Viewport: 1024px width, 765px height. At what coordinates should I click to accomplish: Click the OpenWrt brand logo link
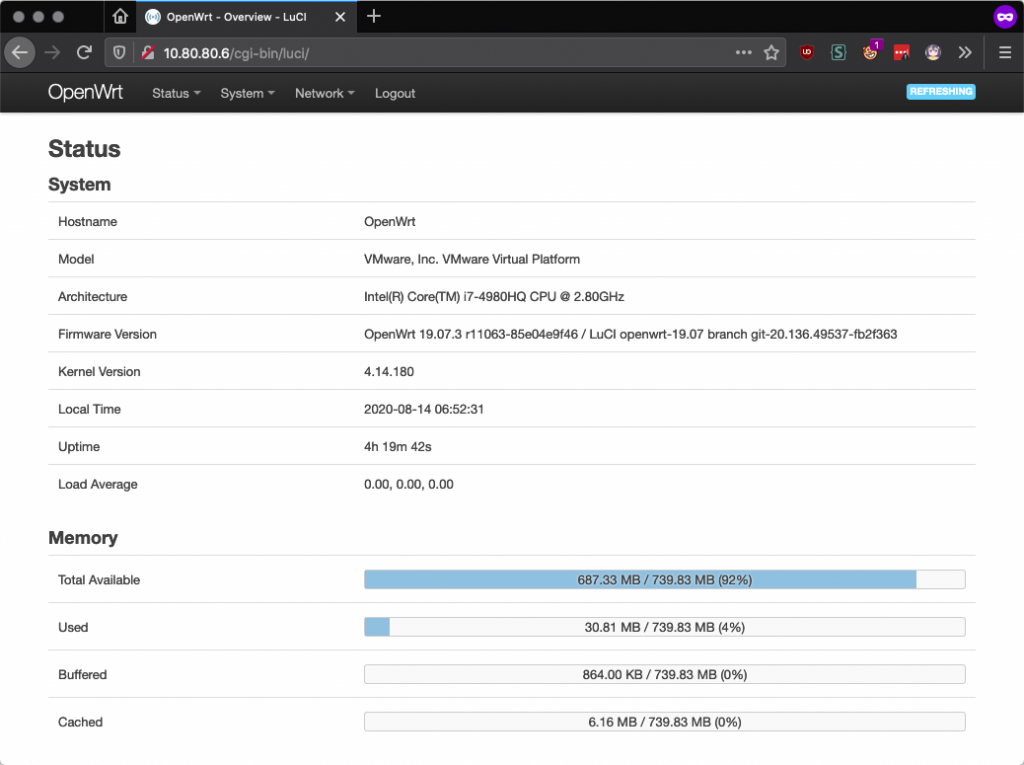click(x=86, y=92)
